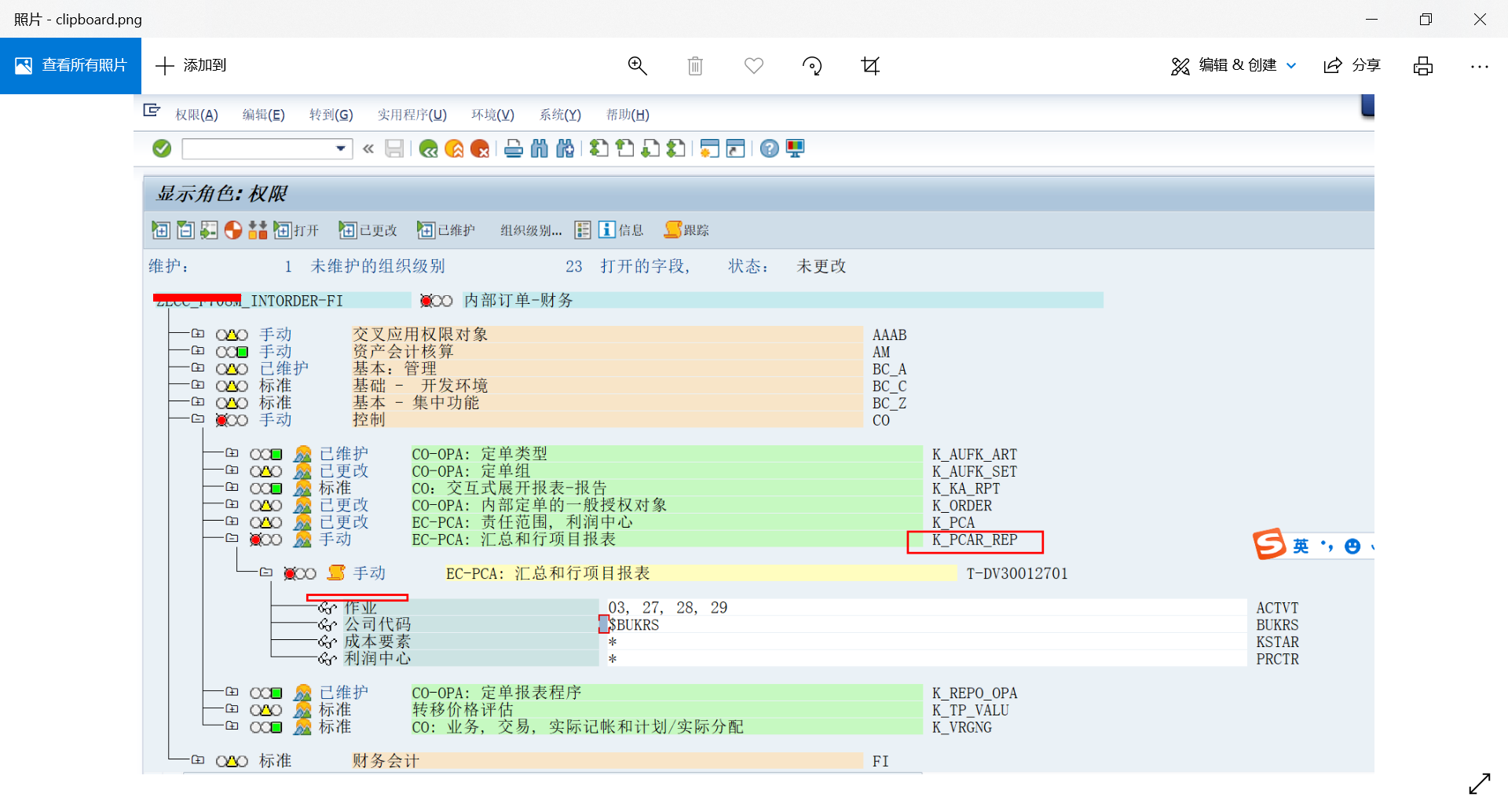Click the $BUKRS company code value
This screenshot has height=812, width=1508.
point(634,625)
